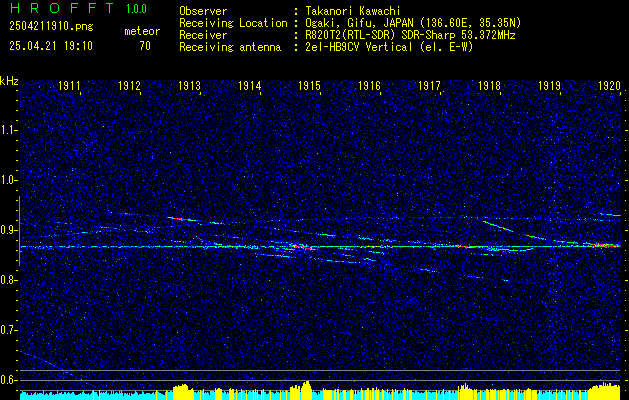Click the 1912 time marker
Image resolution: width=629 pixels, height=400 pixels.
click(130, 86)
